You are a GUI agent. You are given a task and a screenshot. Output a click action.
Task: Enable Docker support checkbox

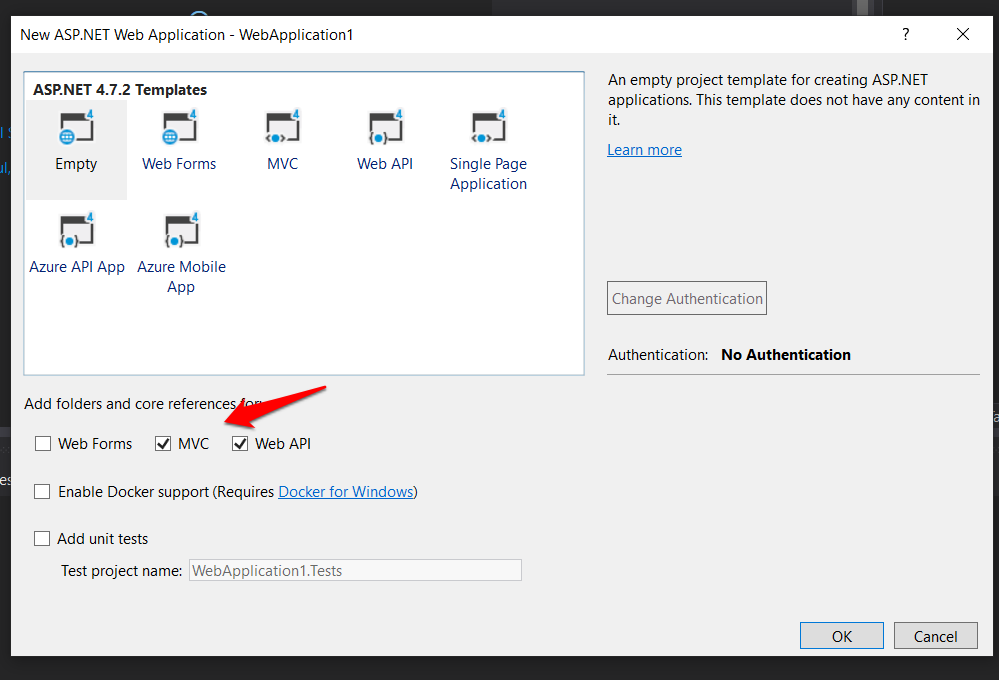tap(43, 492)
